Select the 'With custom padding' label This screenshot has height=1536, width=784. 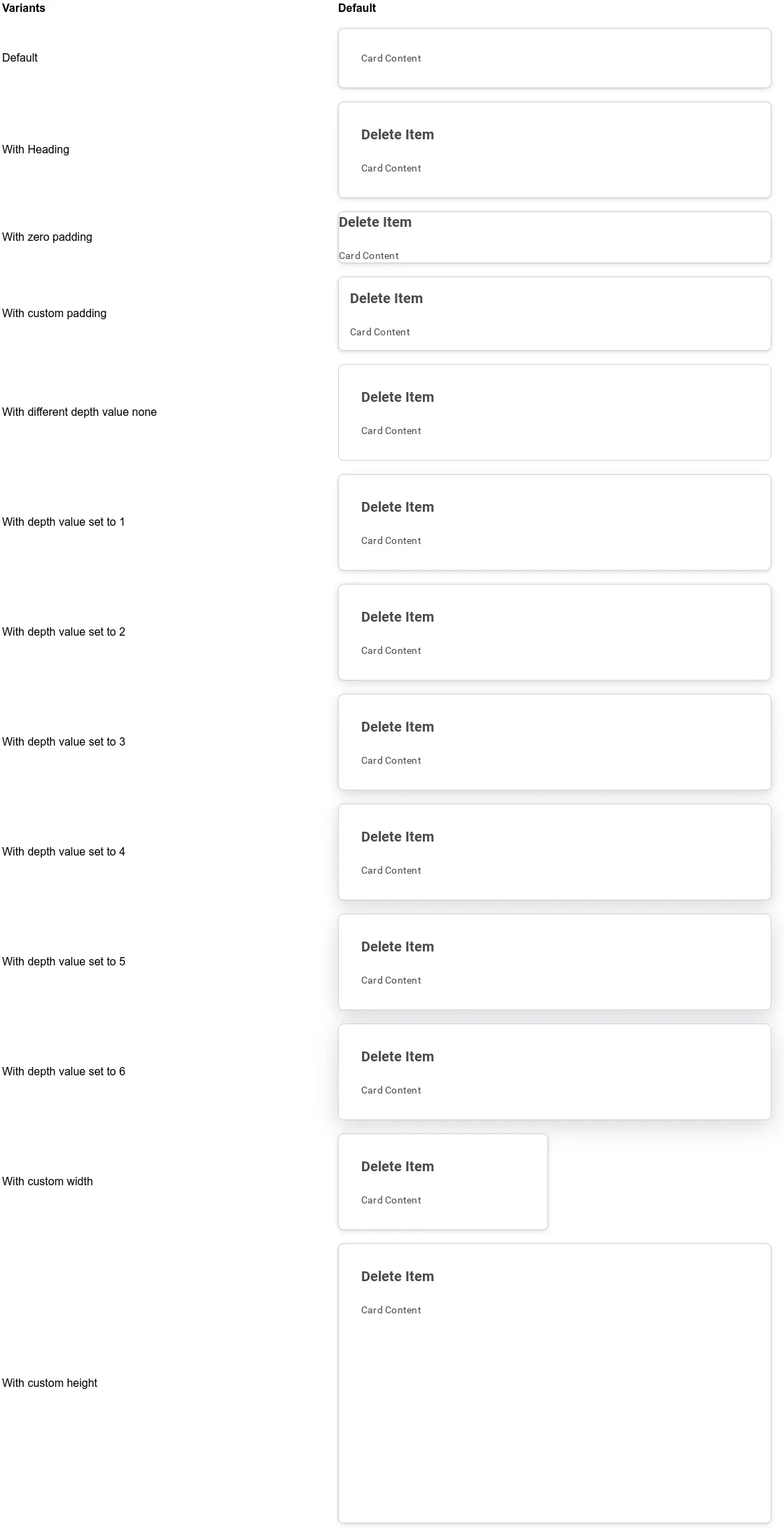[x=55, y=313]
